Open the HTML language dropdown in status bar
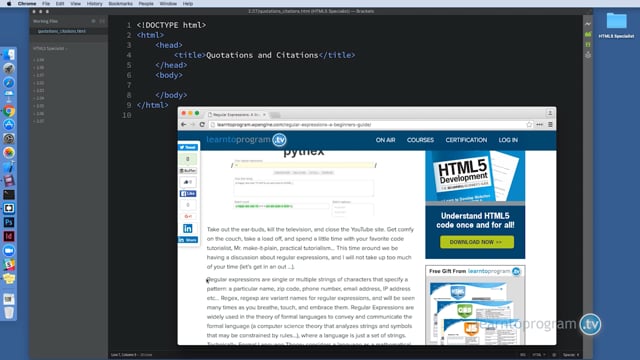Viewport: 640px width, 360px height. (539, 355)
